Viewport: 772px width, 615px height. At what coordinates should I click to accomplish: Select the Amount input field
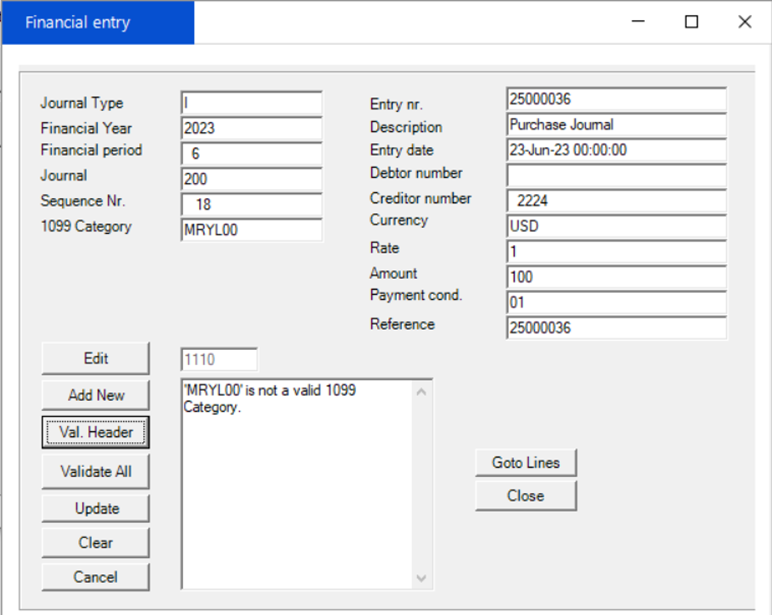(x=615, y=277)
